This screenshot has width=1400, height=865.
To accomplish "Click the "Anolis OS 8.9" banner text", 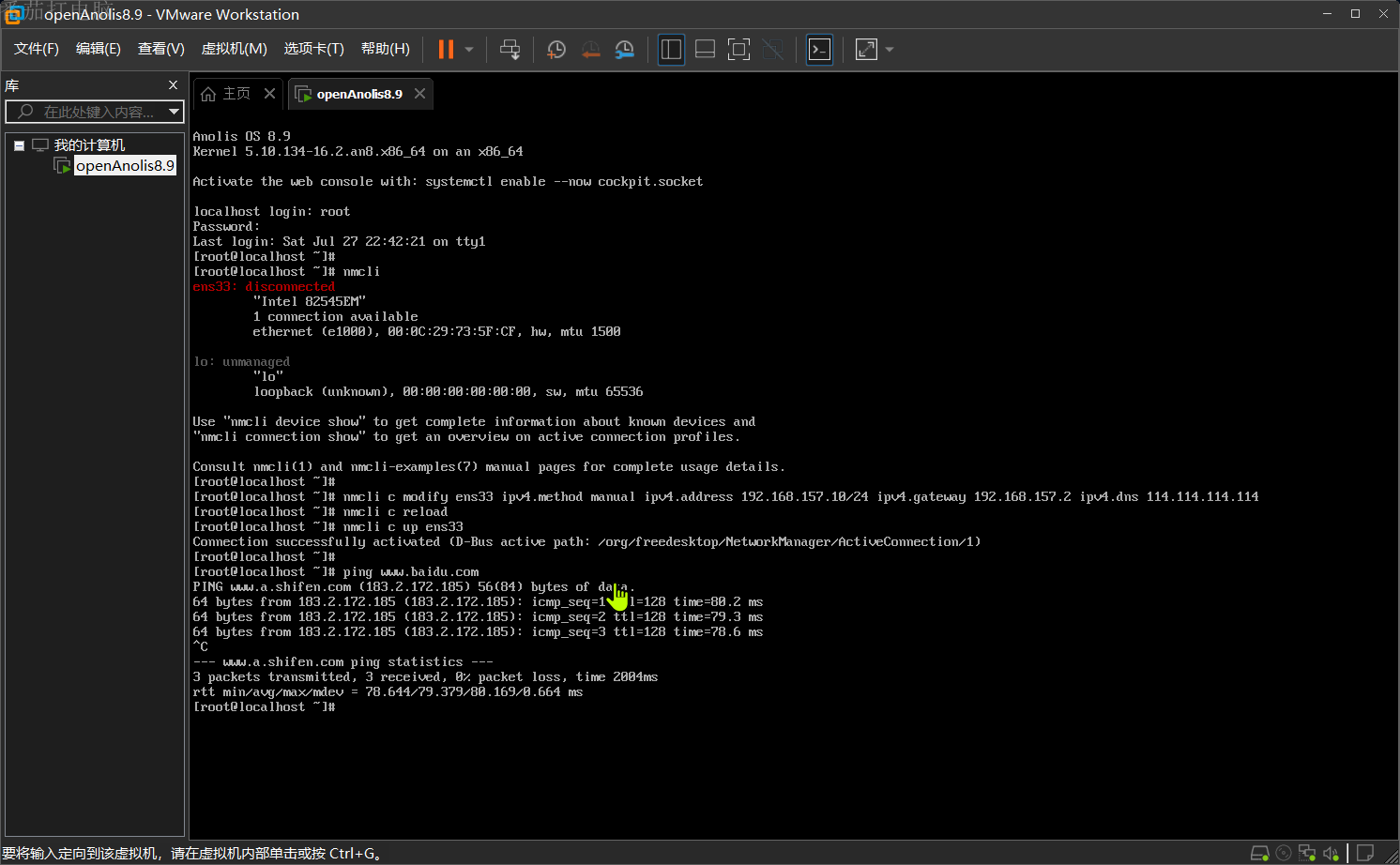I will coord(241,136).
